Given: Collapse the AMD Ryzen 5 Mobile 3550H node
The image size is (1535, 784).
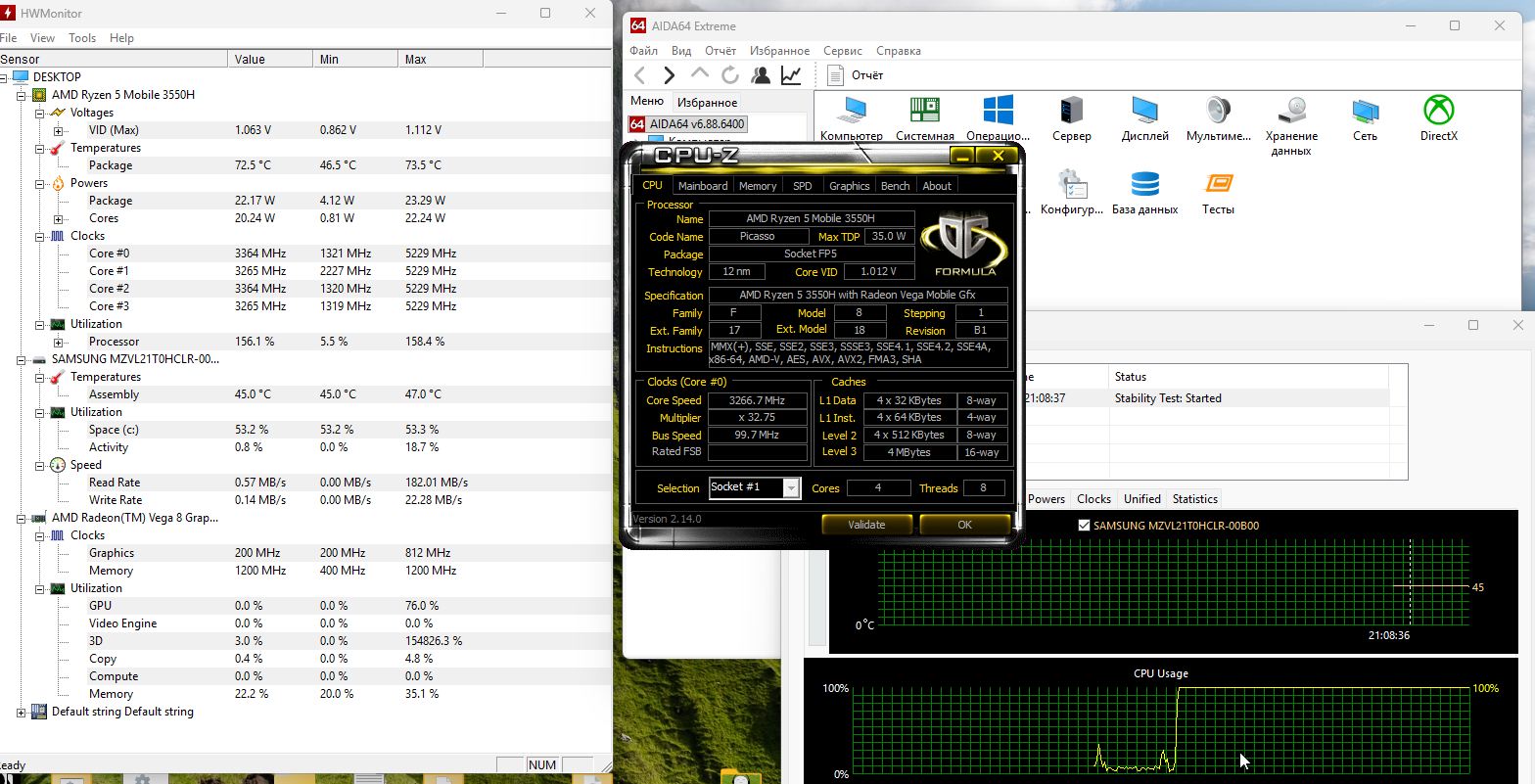Looking at the screenshot, I should point(22,95).
